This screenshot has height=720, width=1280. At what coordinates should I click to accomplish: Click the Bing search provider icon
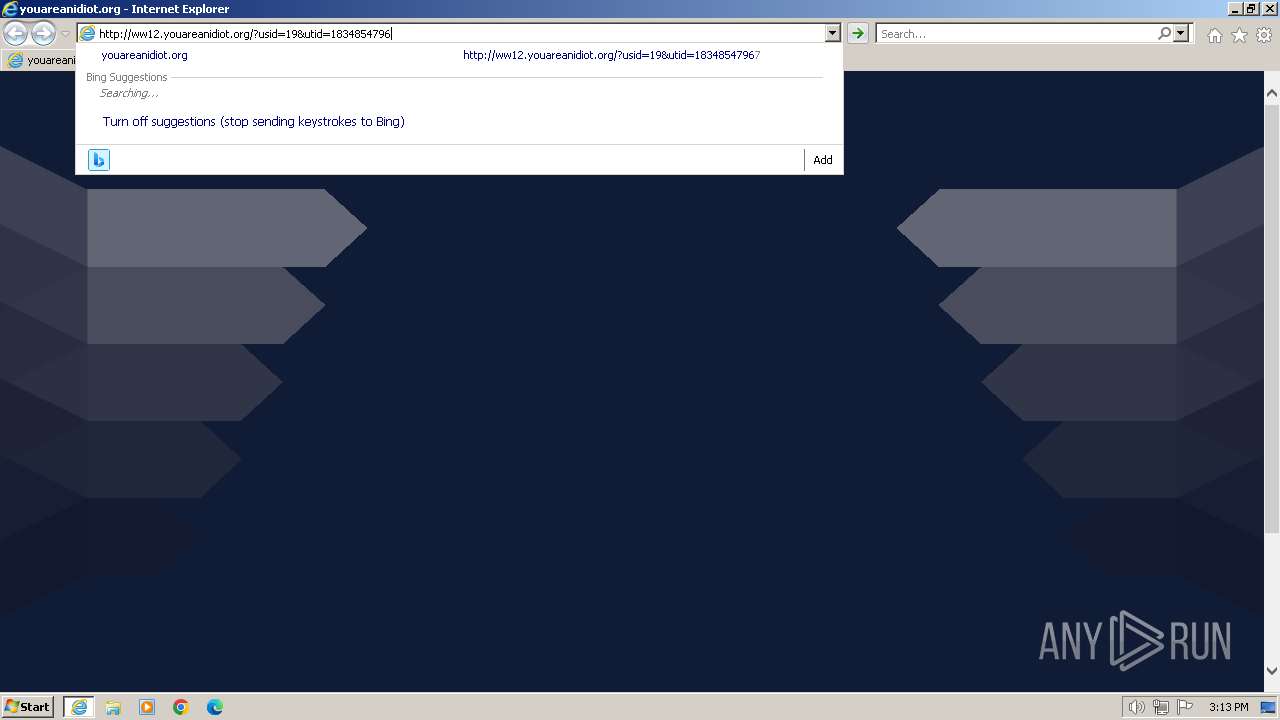[98, 160]
